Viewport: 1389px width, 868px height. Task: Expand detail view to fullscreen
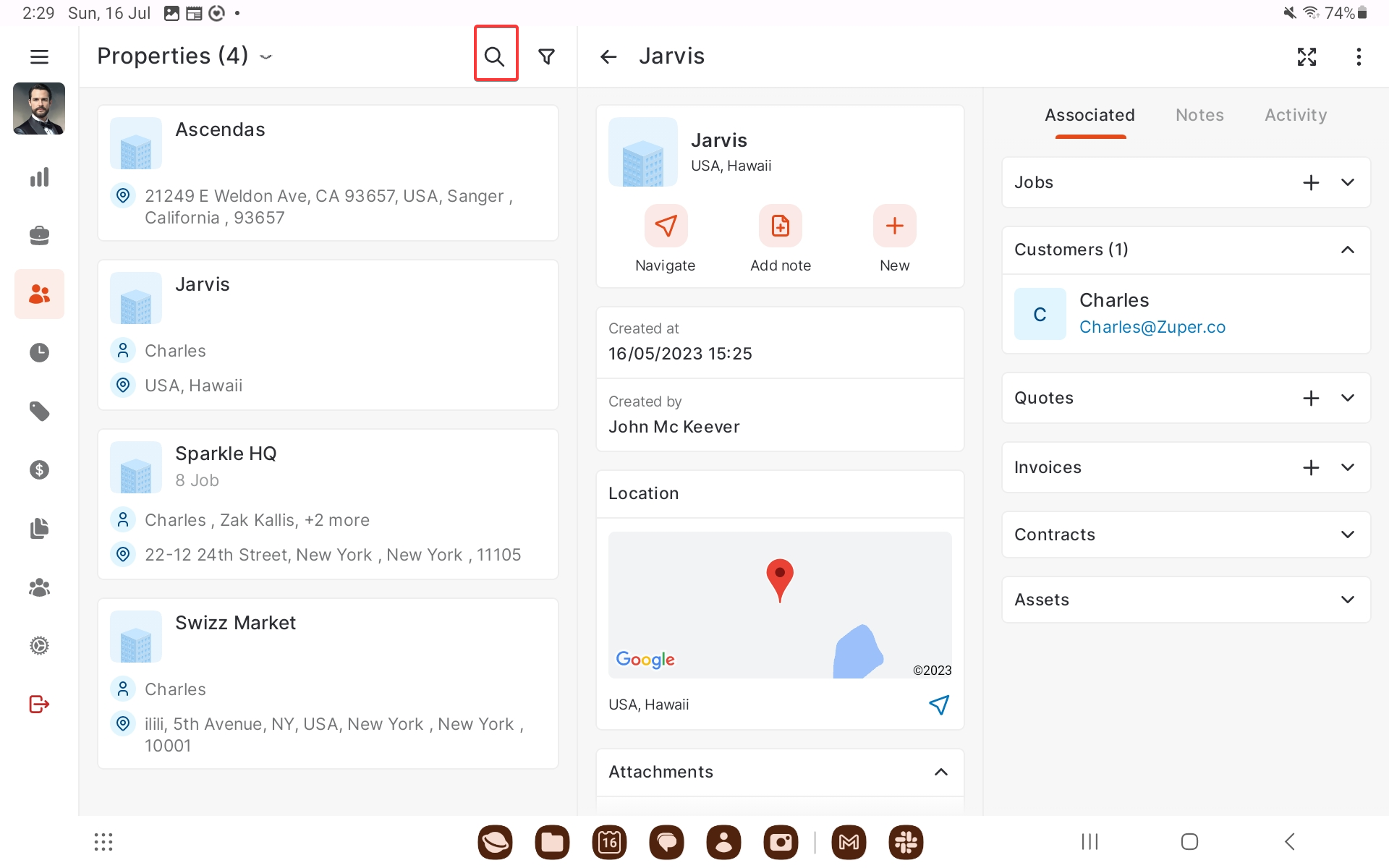click(x=1307, y=56)
